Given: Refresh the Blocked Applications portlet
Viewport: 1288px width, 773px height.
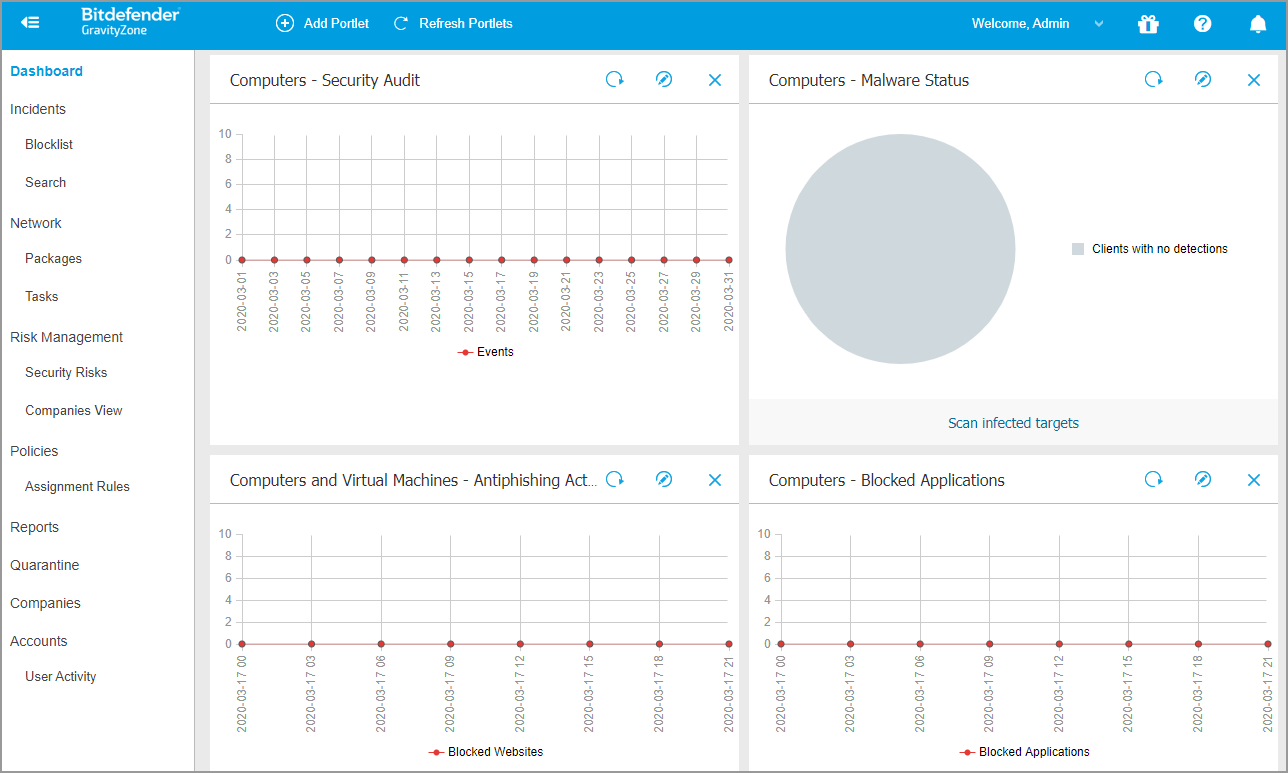Looking at the screenshot, I should tap(1153, 480).
